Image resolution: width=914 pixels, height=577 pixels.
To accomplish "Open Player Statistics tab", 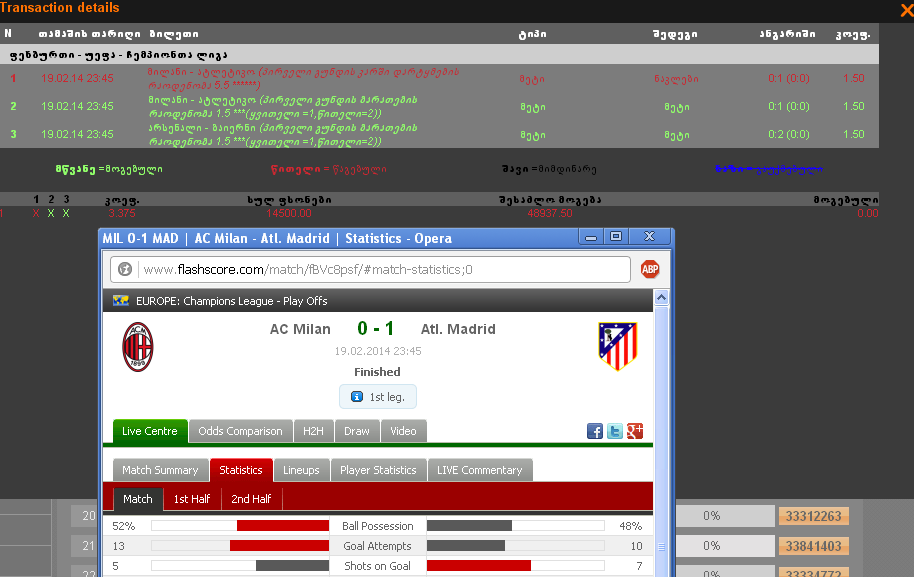I will pos(378,470).
